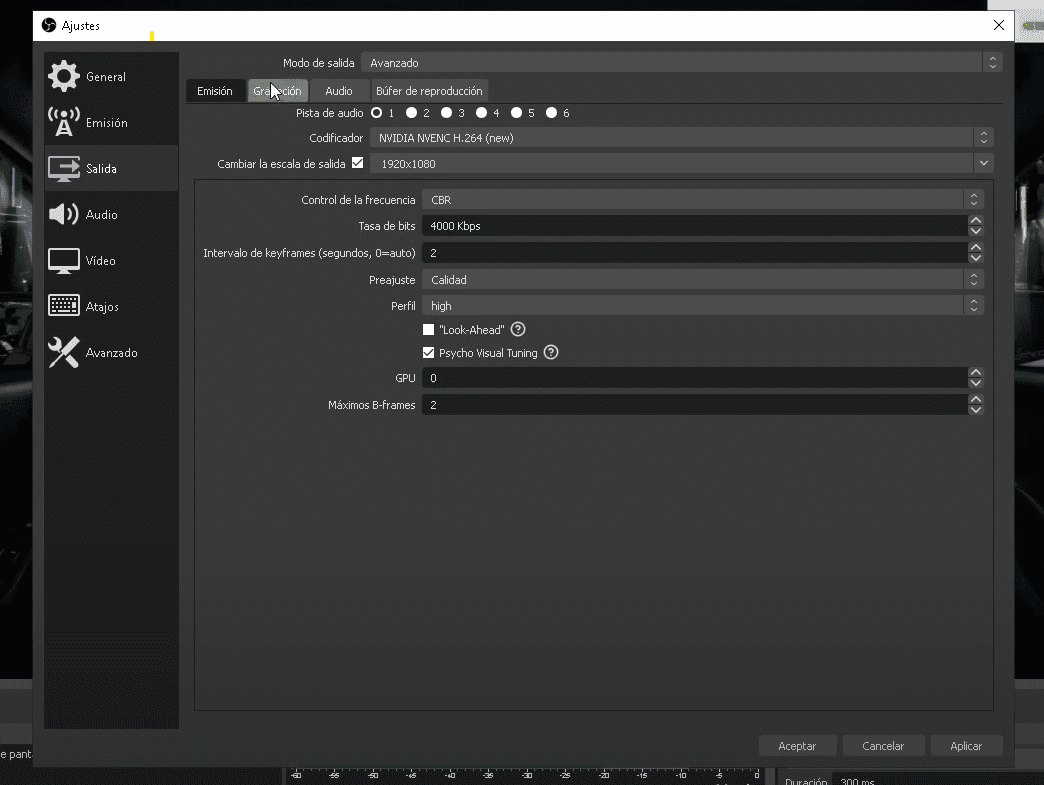Select the Atajos keyboard icon

click(x=64, y=307)
